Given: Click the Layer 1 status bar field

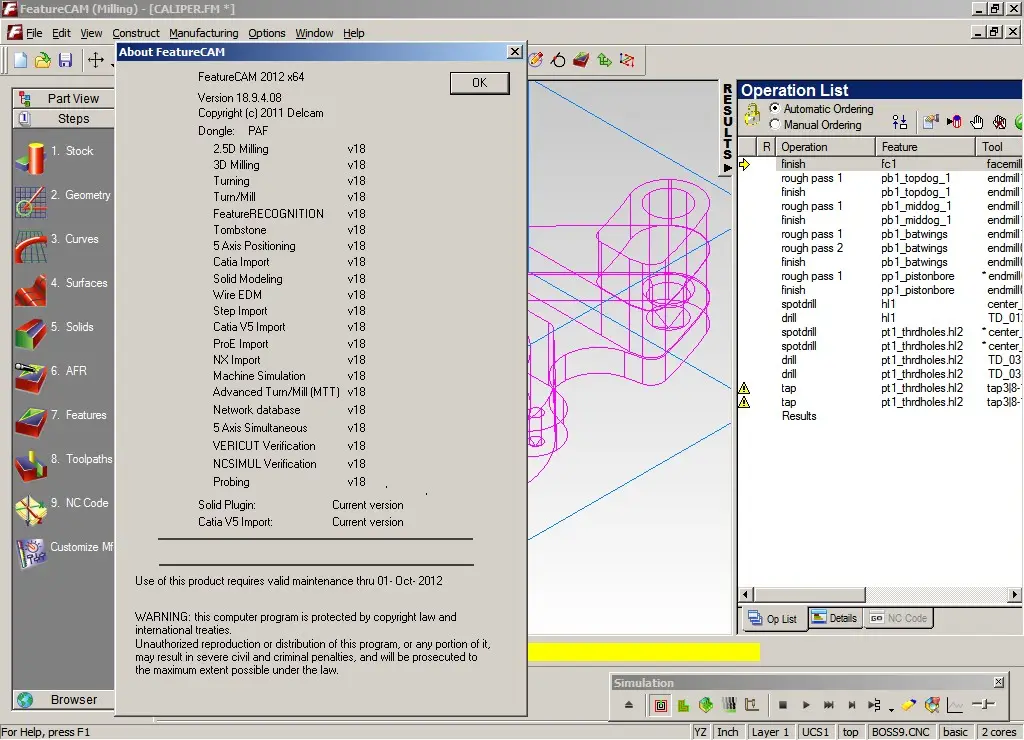Looking at the screenshot, I should (x=771, y=732).
